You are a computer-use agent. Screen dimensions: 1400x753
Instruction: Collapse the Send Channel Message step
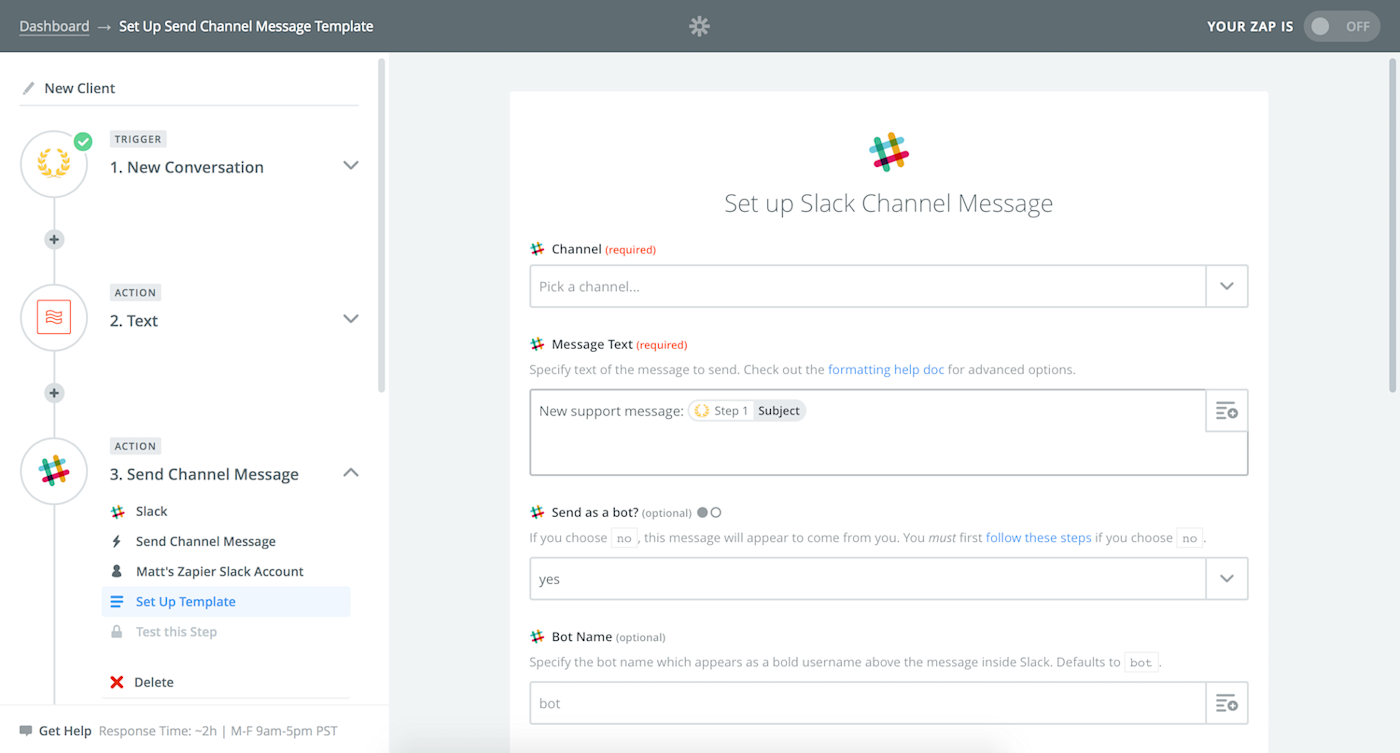pyautogui.click(x=351, y=472)
